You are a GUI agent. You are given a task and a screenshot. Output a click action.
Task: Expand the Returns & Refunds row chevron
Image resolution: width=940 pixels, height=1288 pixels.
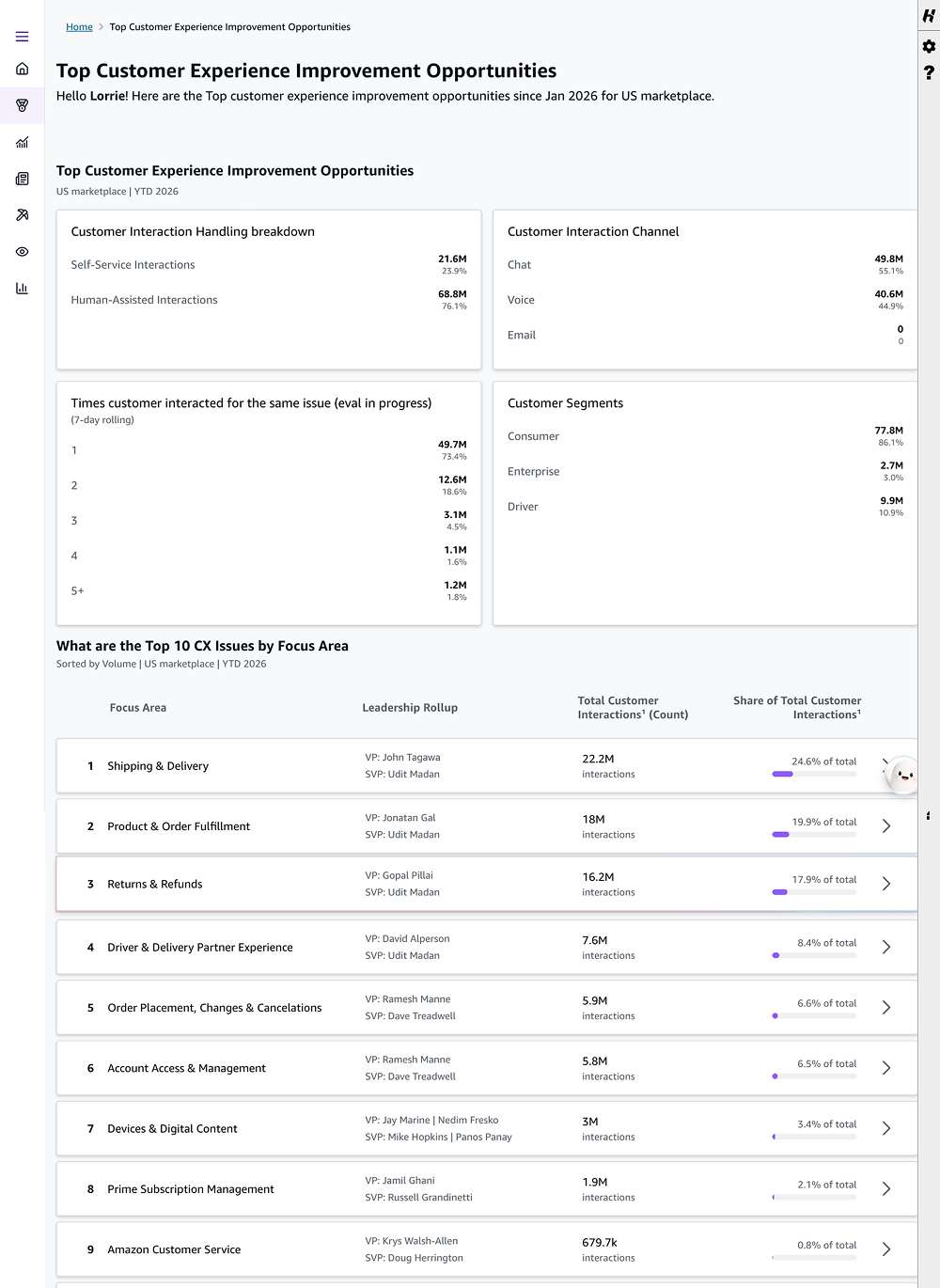[885, 884]
